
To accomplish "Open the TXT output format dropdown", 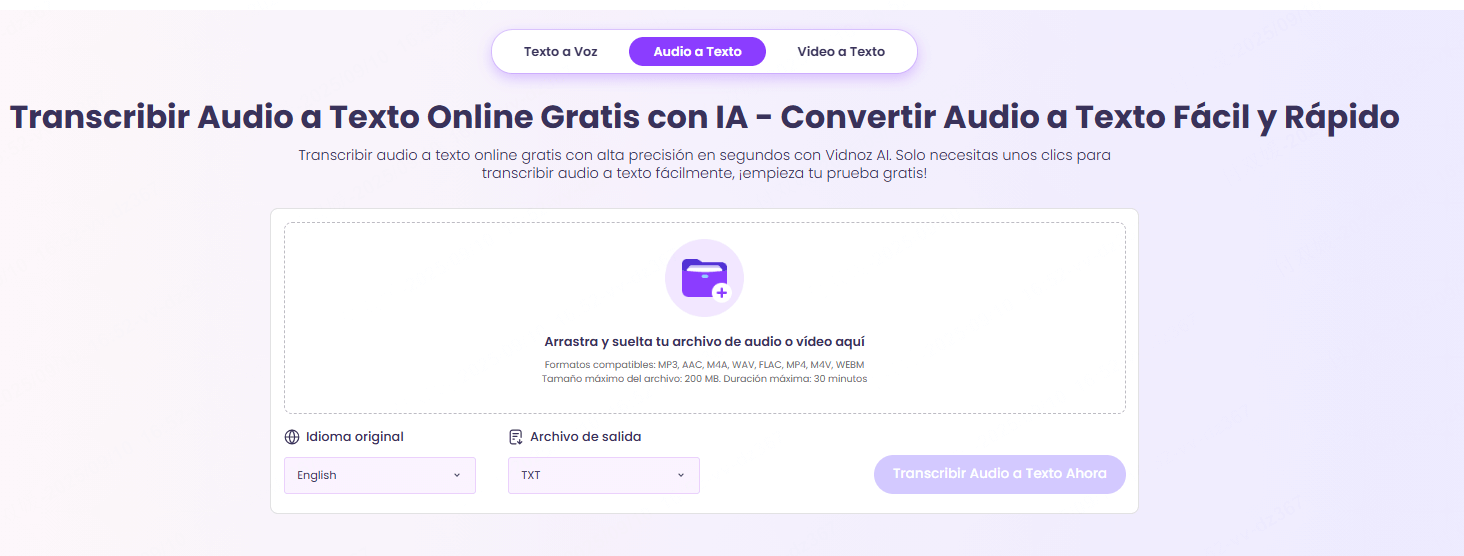I will pyautogui.click(x=604, y=475).
